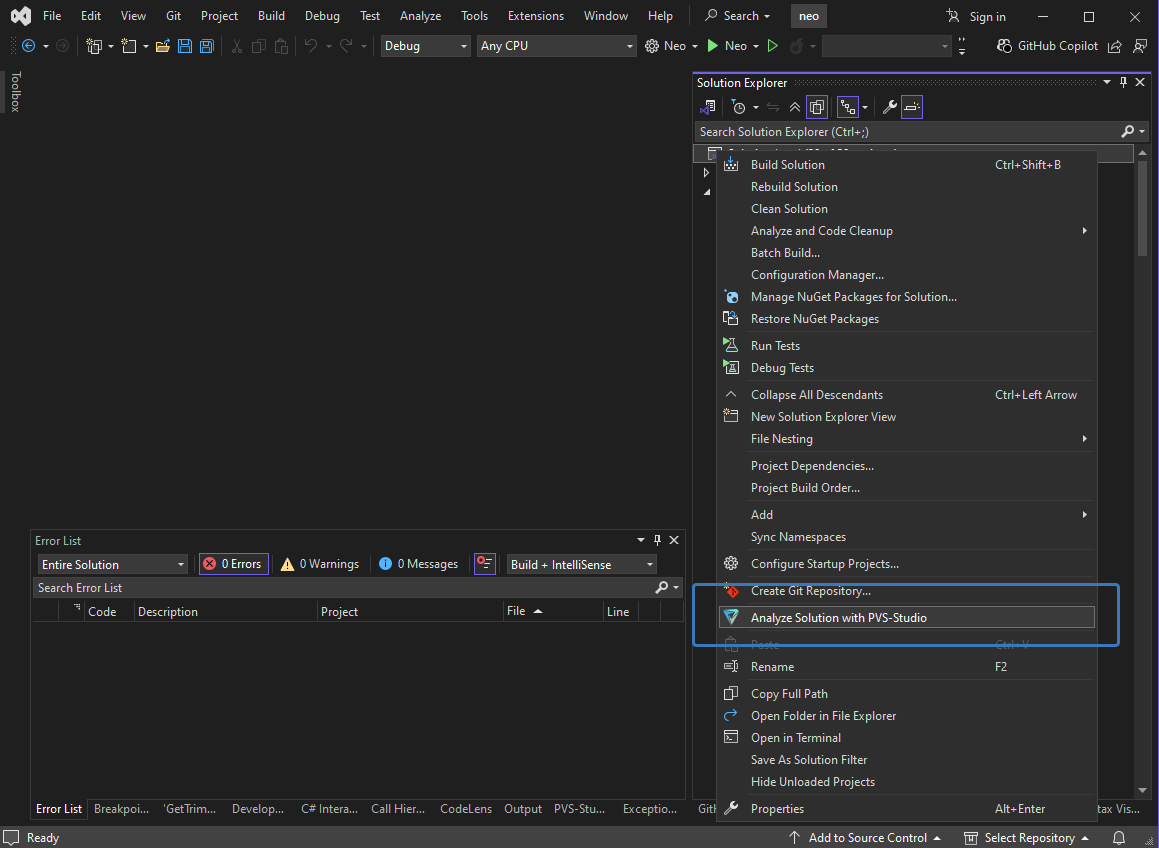Toggle the 0 Warnings filter
Screen dimensions: 1159x848
tap(319, 564)
